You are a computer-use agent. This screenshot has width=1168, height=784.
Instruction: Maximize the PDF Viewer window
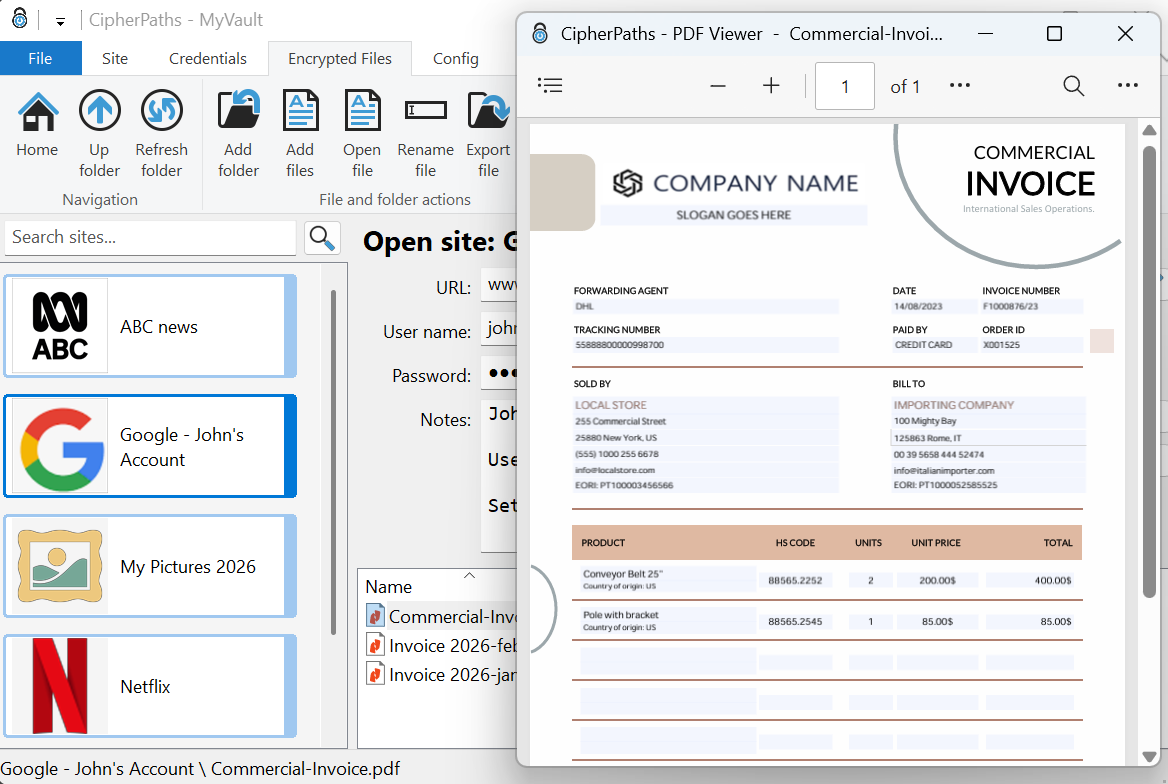pos(1054,34)
